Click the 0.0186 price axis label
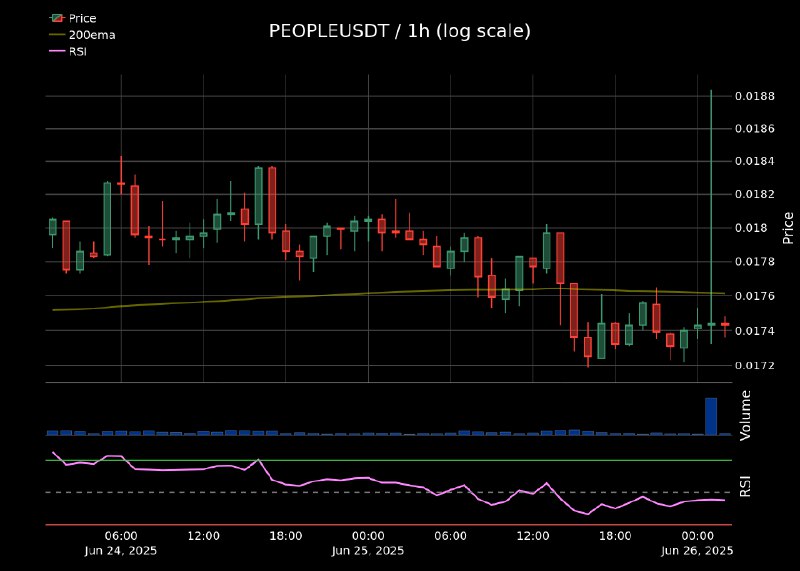 tap(755, 129)
